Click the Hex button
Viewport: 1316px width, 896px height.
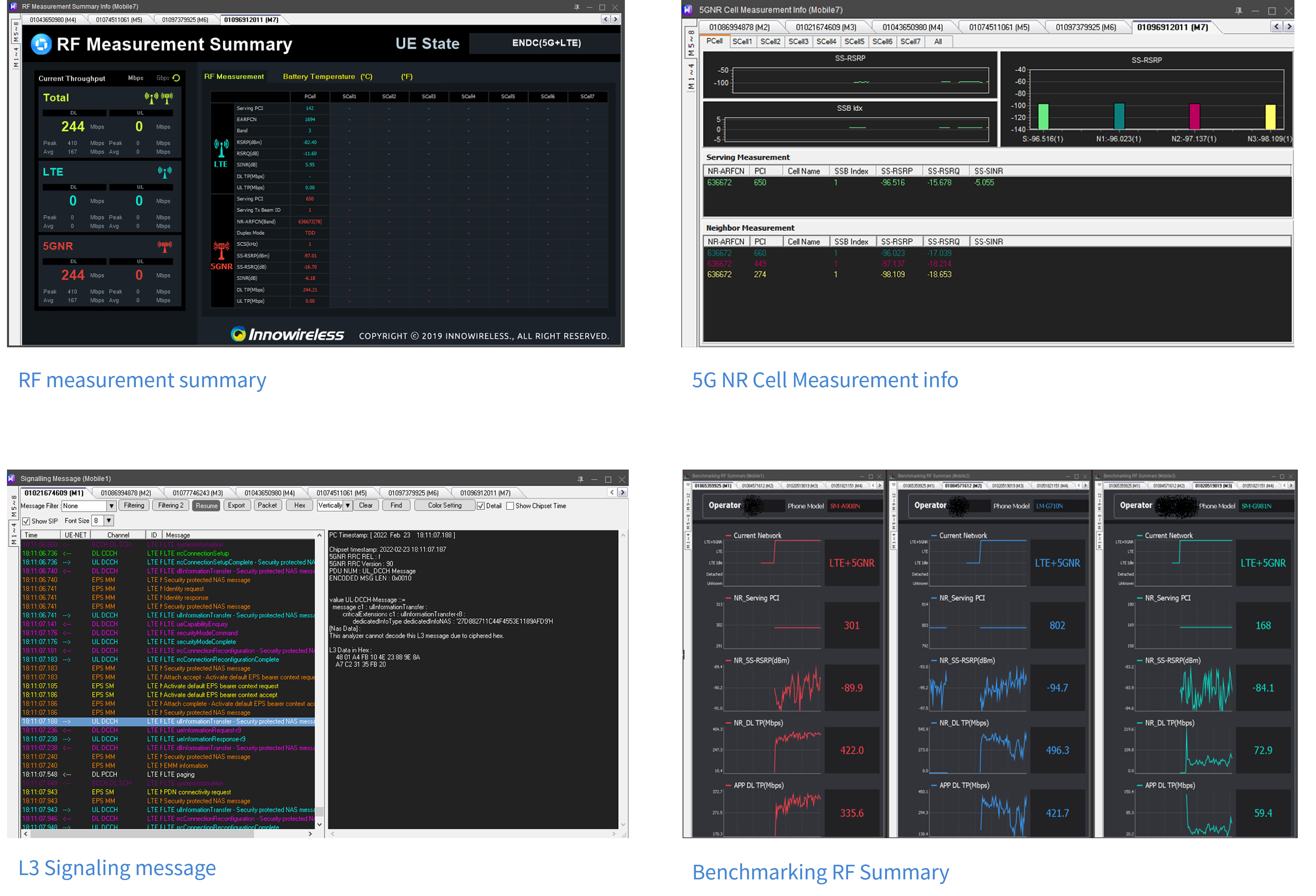(300, 506)
